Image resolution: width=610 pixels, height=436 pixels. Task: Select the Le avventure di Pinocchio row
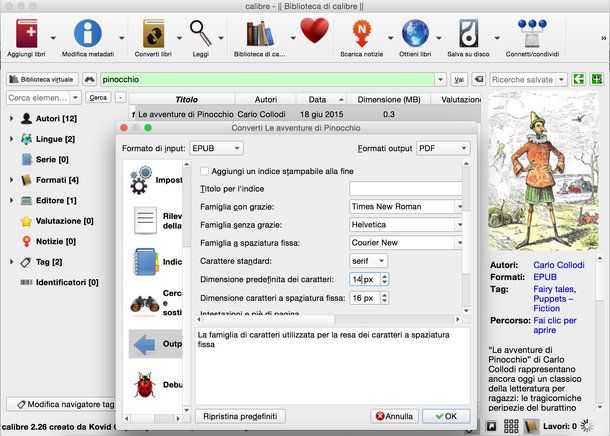click(305, 114)
